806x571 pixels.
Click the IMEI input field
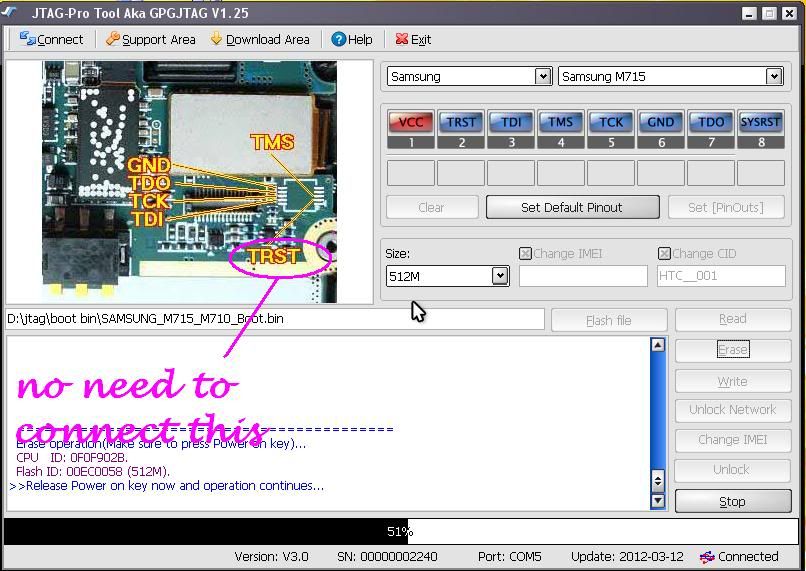[583, 276]
